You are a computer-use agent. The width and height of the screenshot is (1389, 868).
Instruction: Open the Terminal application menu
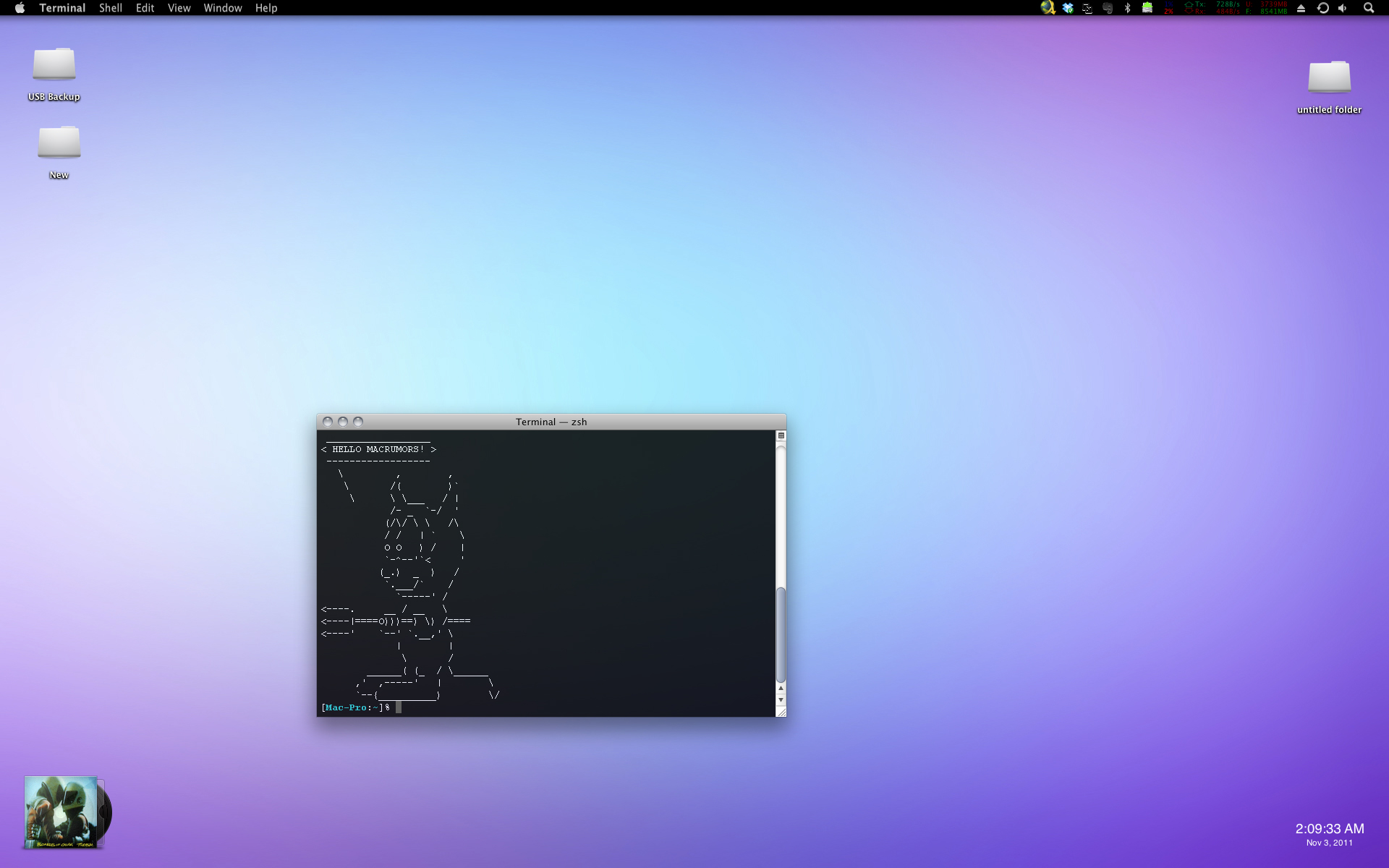click(62, 8)
